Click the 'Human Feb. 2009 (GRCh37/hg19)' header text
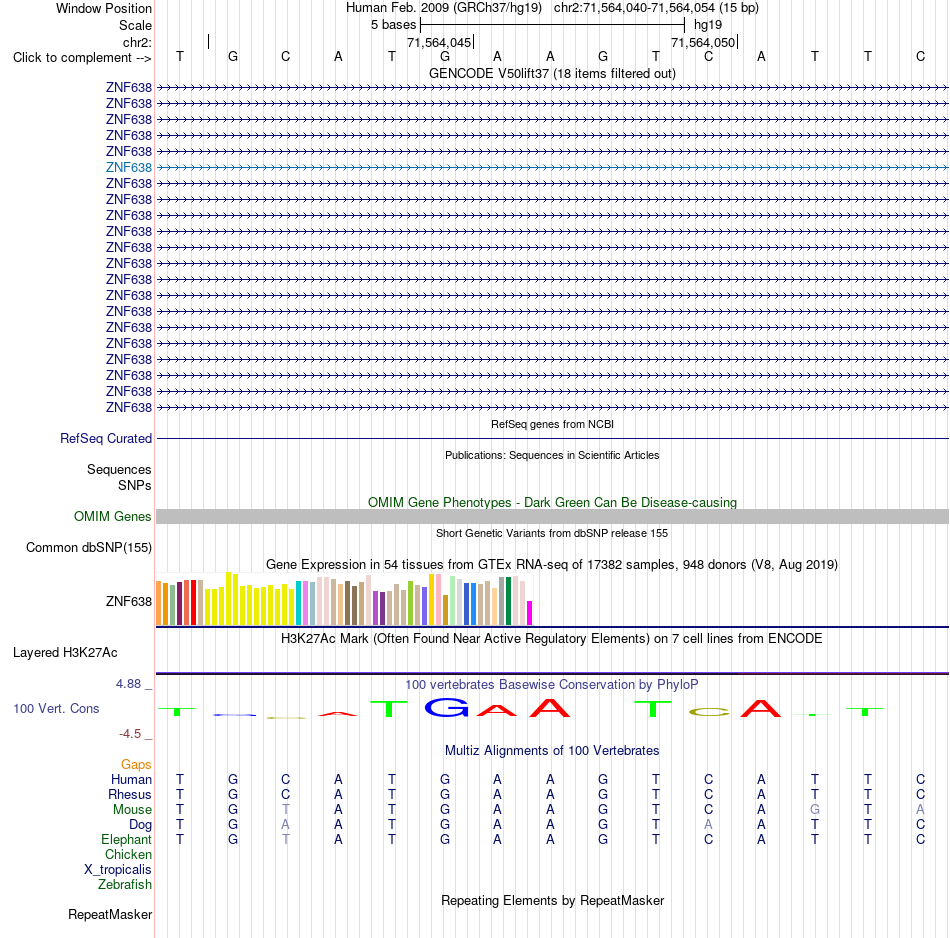The height and width of the screenshot is (938, 950). coord(443,8)
